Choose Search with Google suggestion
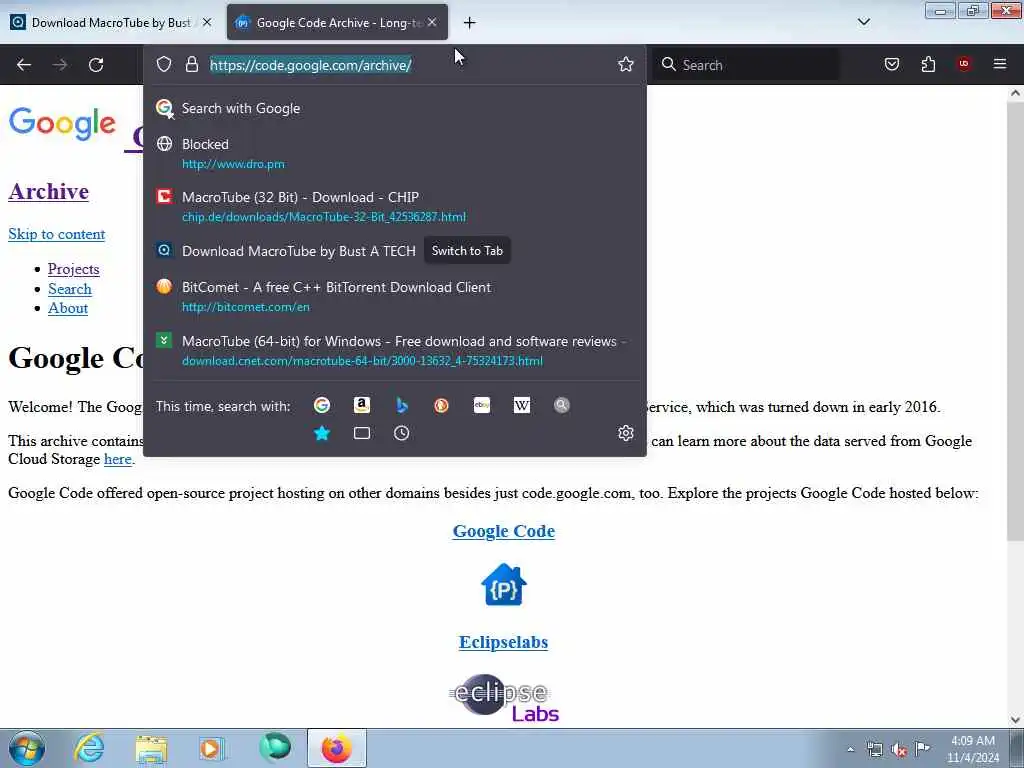This screenshot has width=1024, height=768. pyautogui.click(x=394, y=108)
